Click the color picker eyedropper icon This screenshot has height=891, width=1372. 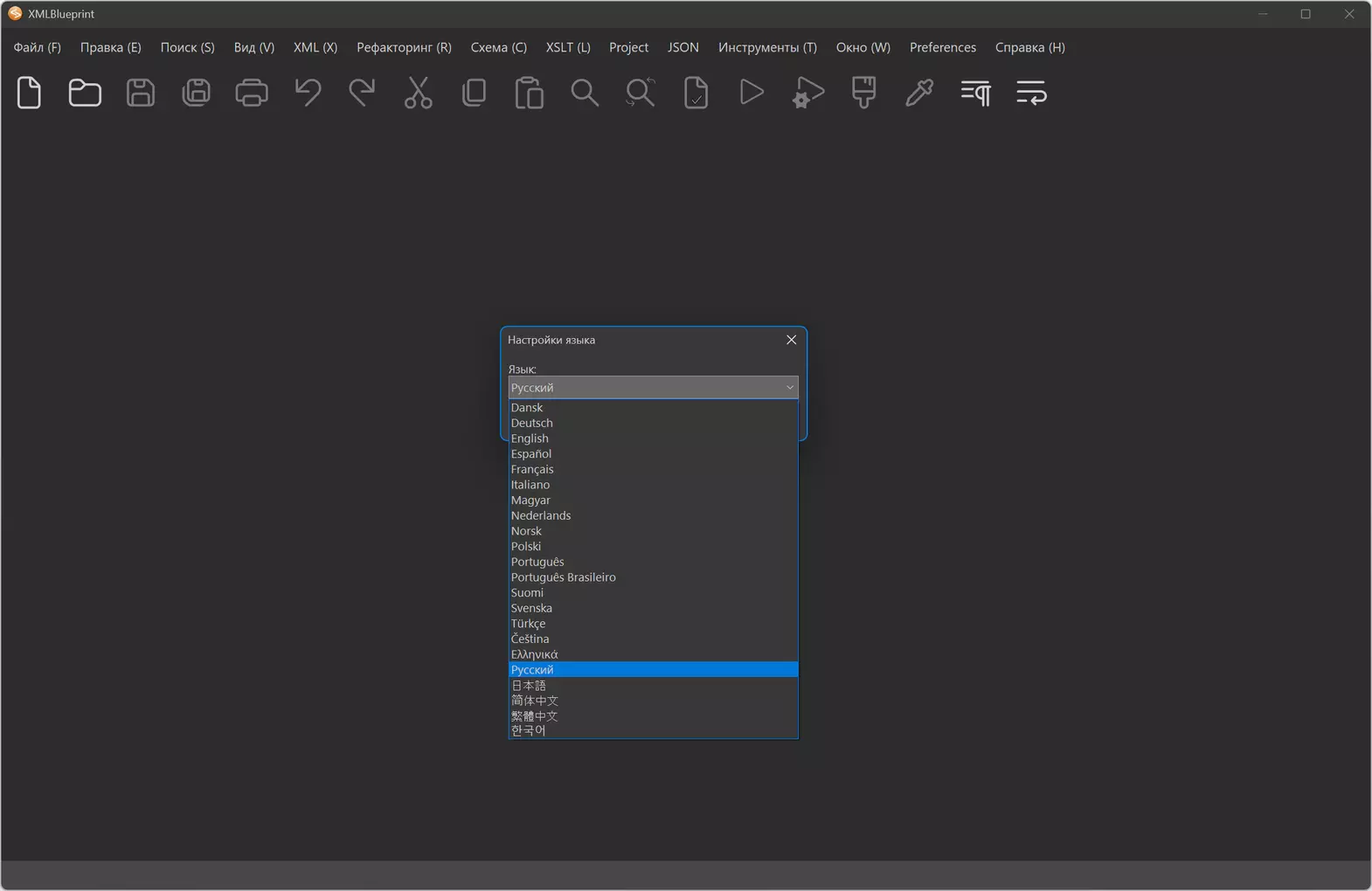[x=919, y=93]
